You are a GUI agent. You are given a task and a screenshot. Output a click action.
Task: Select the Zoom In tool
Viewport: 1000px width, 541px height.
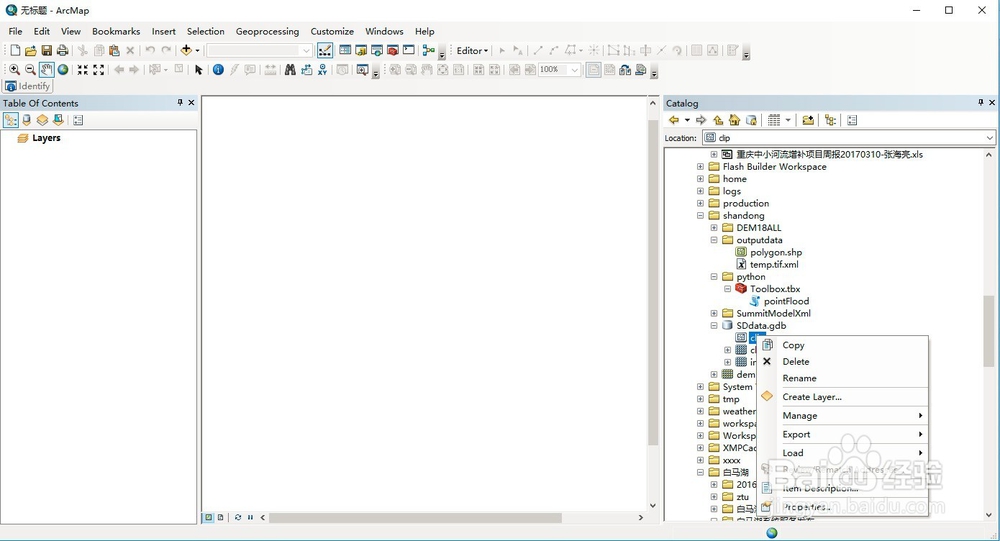pos(14,70)
